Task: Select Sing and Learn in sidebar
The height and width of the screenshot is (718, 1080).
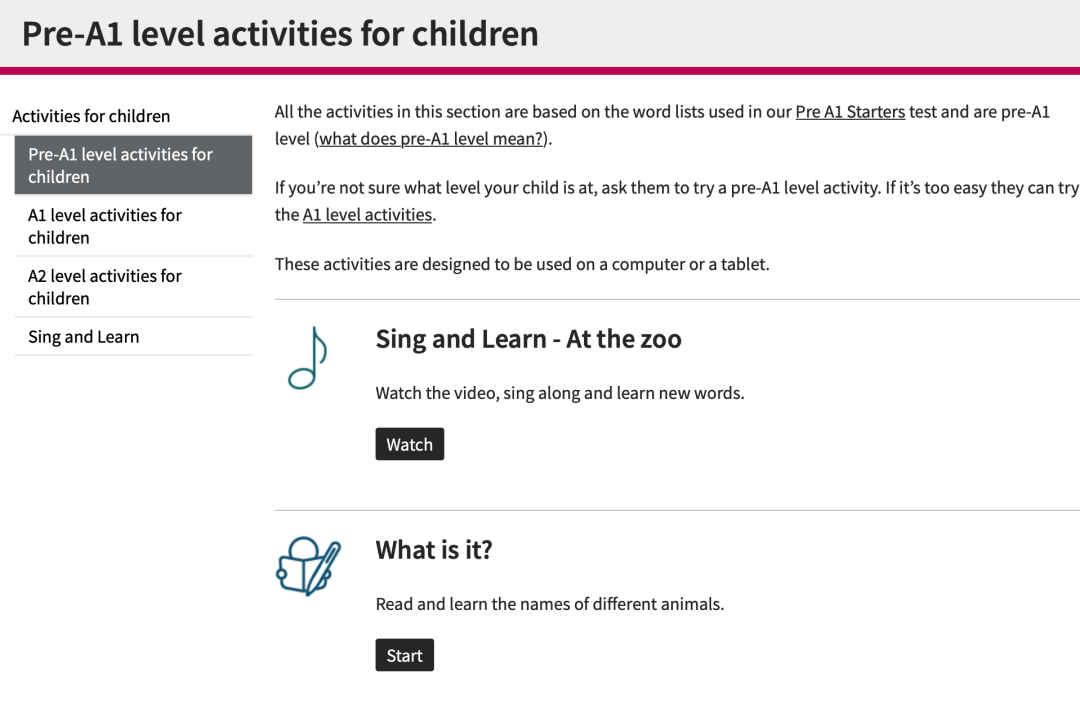Action: [x=133, y=337]
